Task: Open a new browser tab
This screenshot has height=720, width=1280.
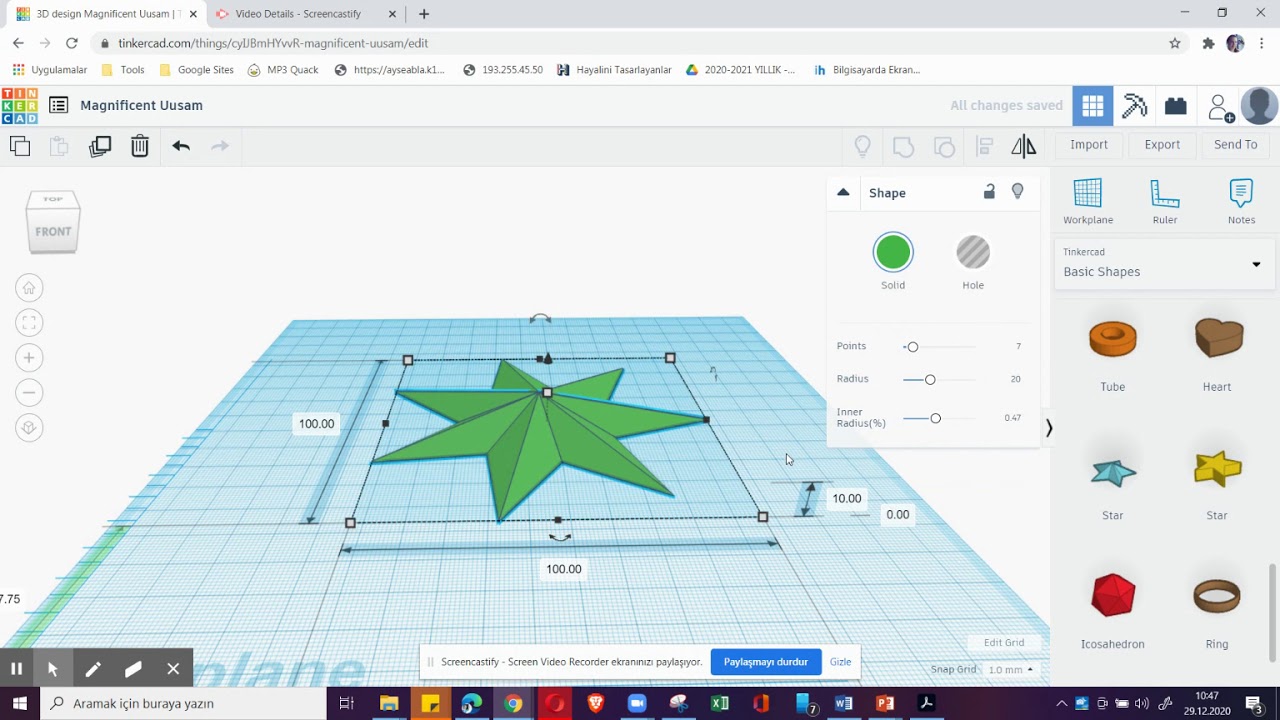Action: click(x=424, y=14)
